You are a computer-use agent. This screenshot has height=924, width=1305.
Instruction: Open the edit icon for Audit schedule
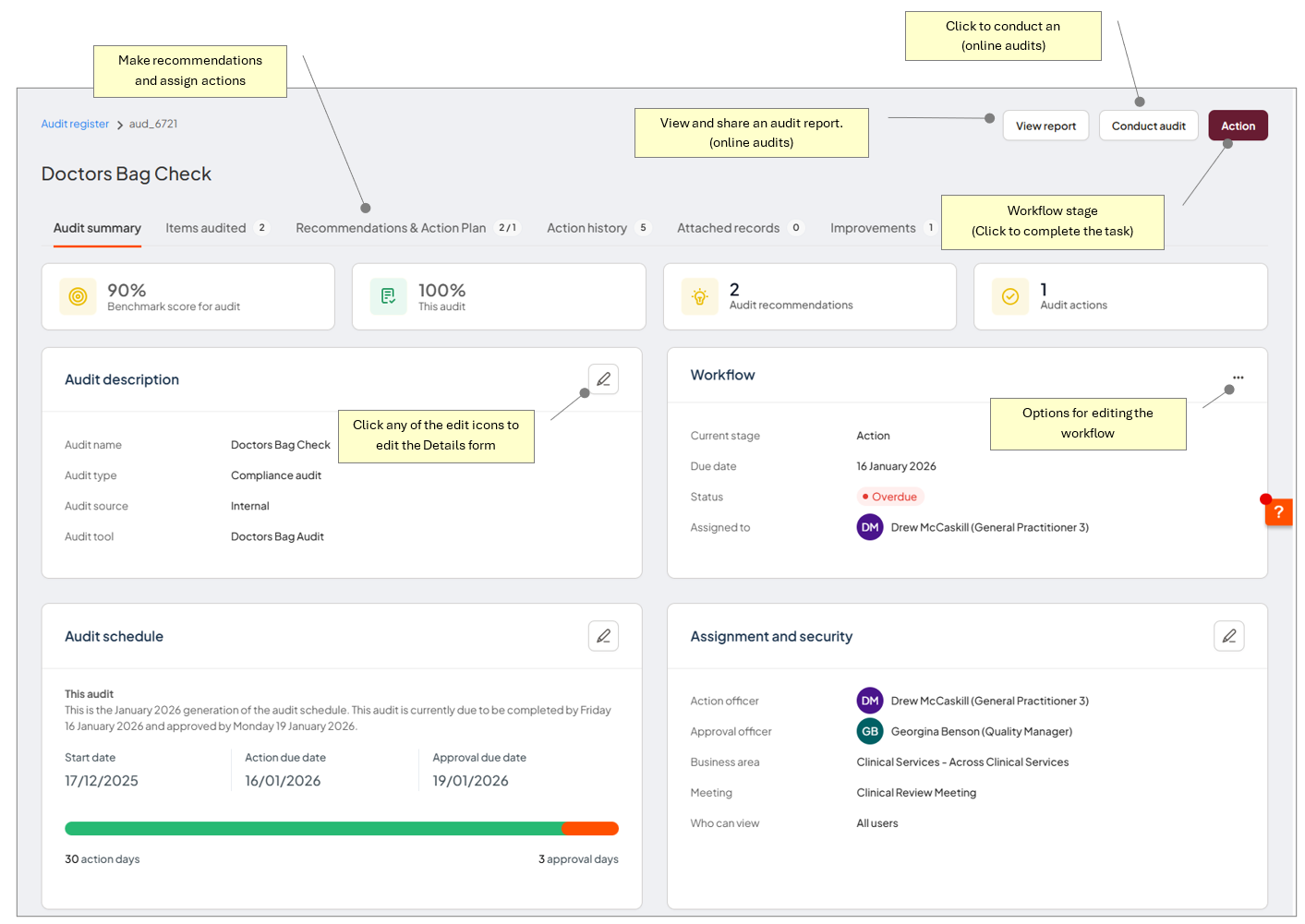click(x=603, y=636)
